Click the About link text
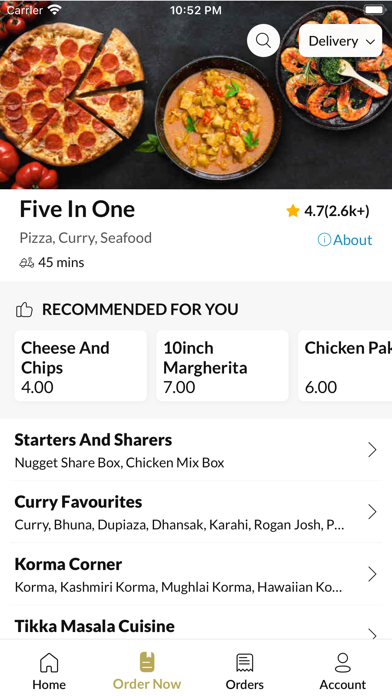 click(x=352, y=240)
